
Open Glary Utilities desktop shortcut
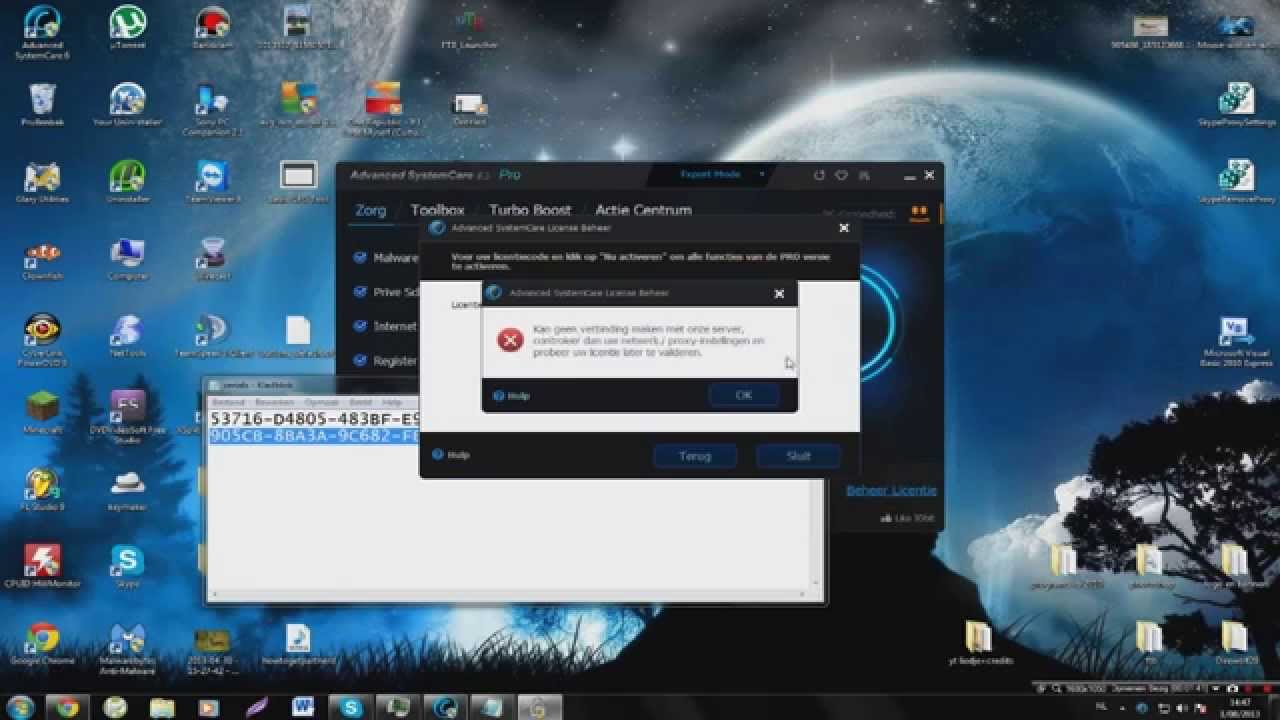point(42,181)
